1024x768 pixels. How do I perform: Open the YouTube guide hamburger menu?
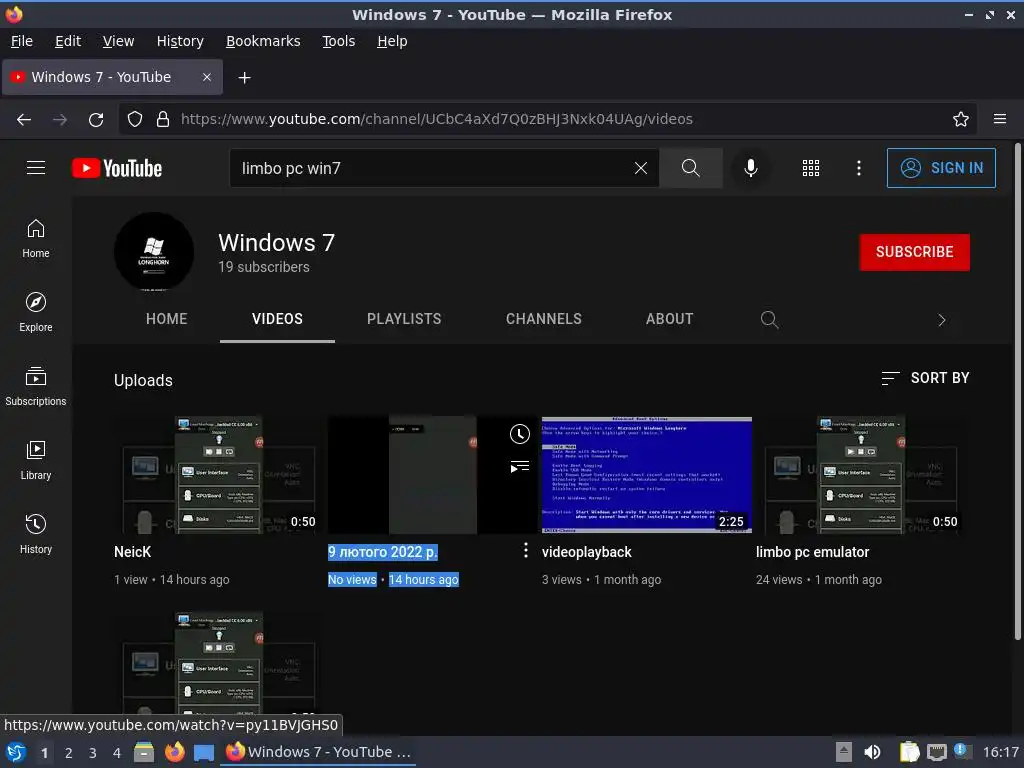36,168
